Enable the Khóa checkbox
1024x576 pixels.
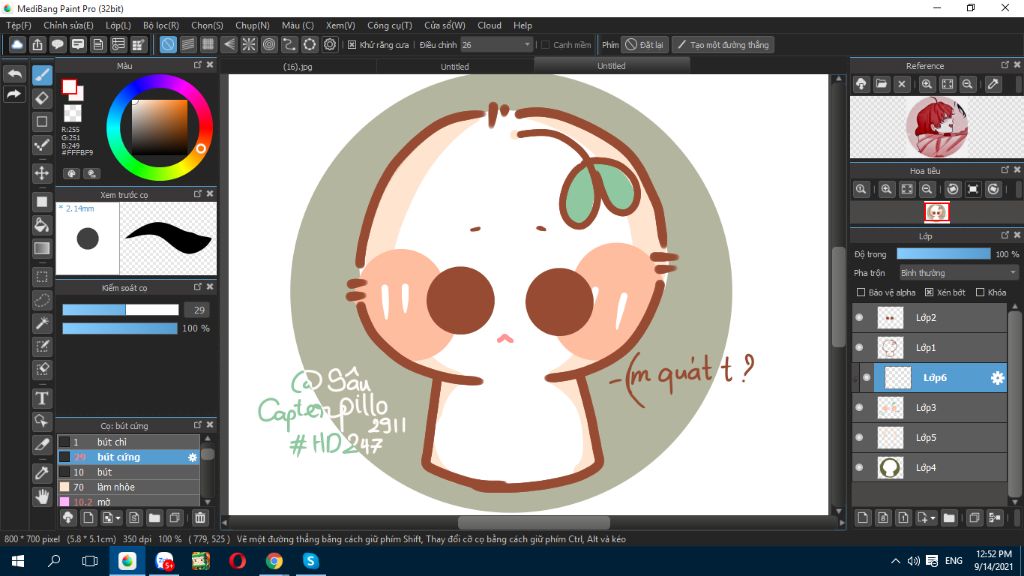pyautogui.click(x=980, y=293)
